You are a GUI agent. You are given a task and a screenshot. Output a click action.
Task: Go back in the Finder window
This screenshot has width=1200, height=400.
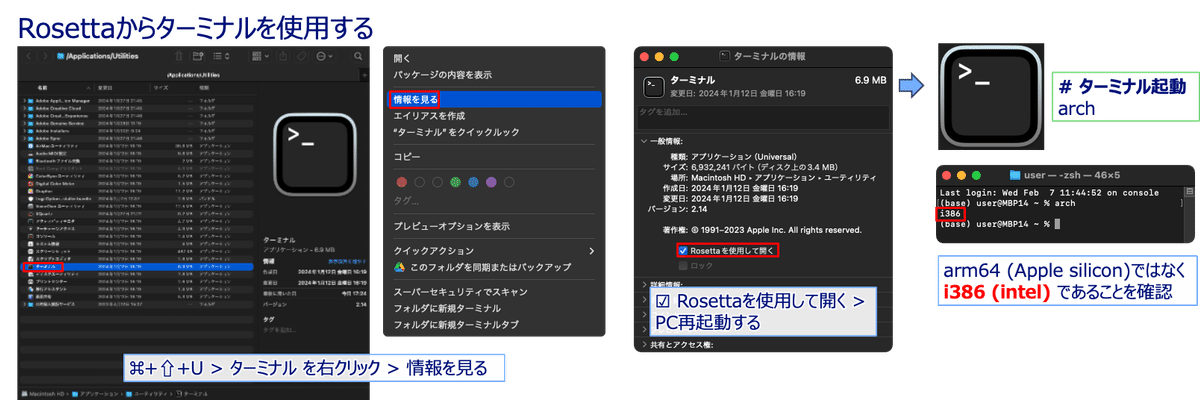[28, 56]
